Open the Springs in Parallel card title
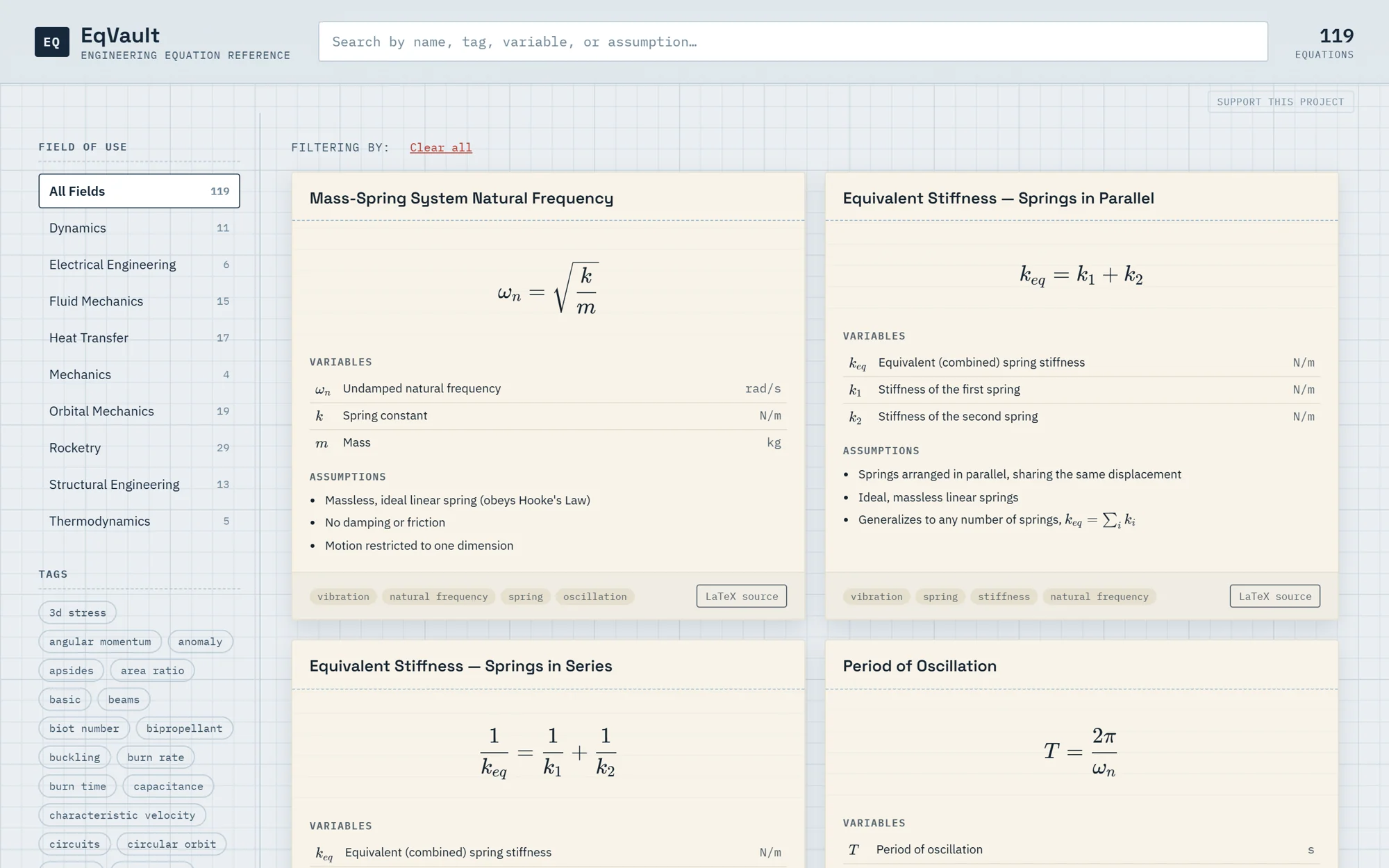 [999, 199]
